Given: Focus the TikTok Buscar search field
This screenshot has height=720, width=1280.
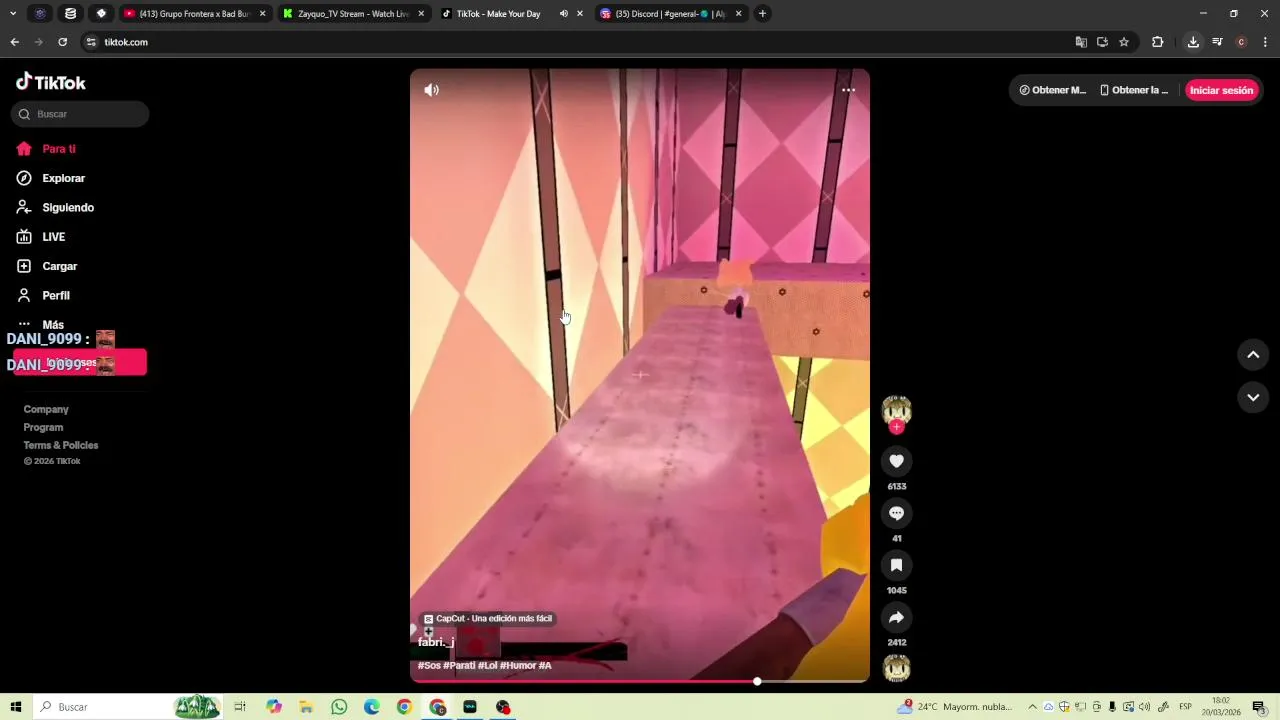Looking at the screenshot, I should coord(80,114).
